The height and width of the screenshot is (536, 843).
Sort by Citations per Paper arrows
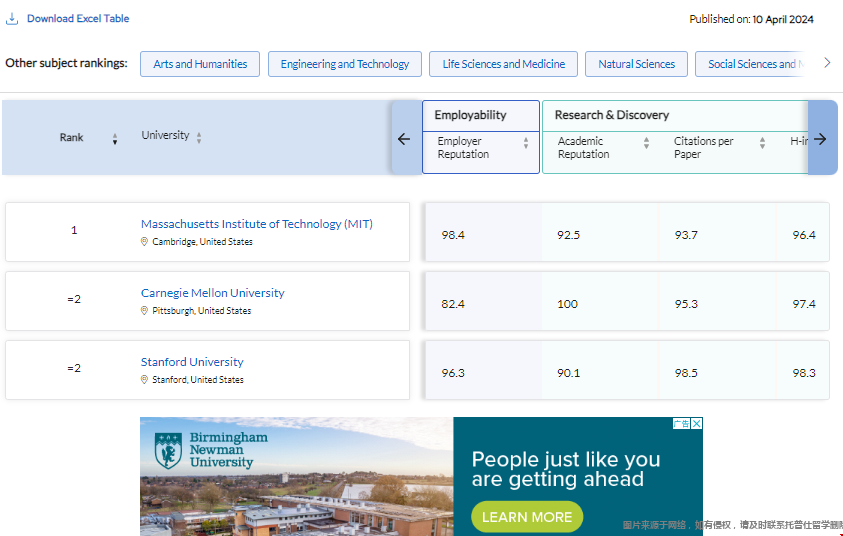click(762, 142)
